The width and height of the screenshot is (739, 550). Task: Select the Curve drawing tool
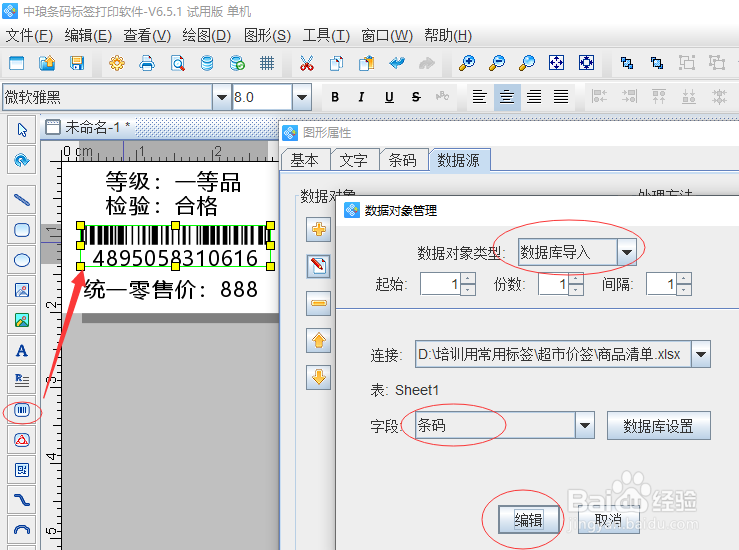(22, 500)
